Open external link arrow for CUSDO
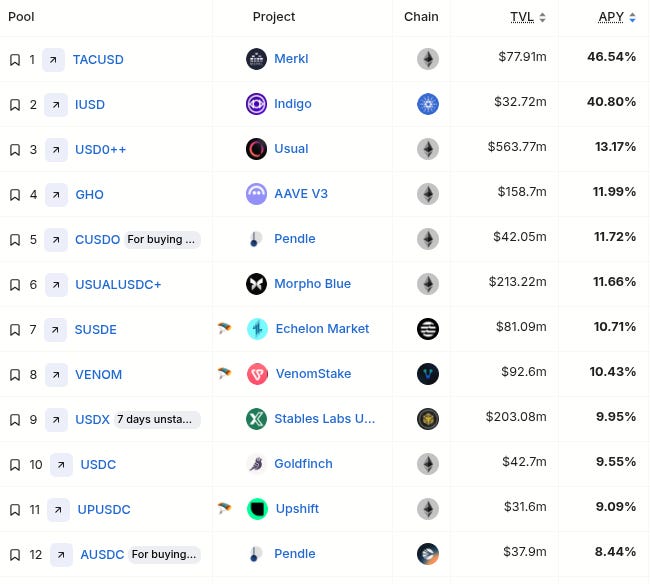Viewport: 650px width, 584px height. pyautogui.click(x=56, y=240)
